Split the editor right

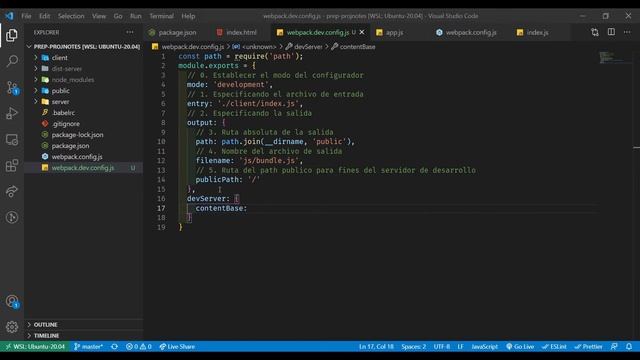pos(611,32)
